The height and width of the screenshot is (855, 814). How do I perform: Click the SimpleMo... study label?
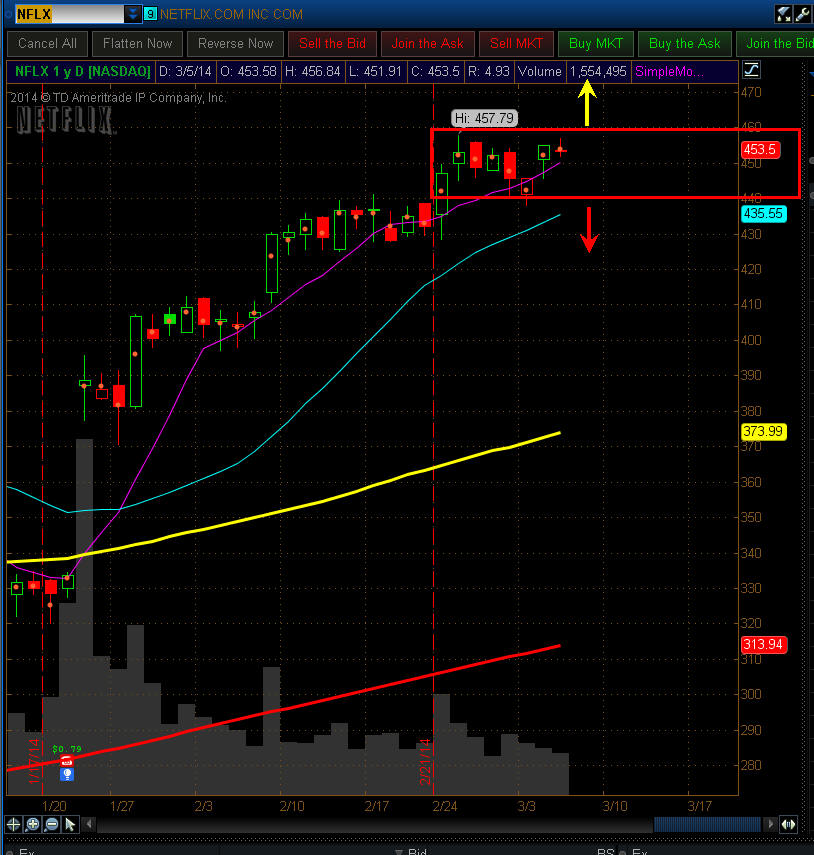(670, 71)
